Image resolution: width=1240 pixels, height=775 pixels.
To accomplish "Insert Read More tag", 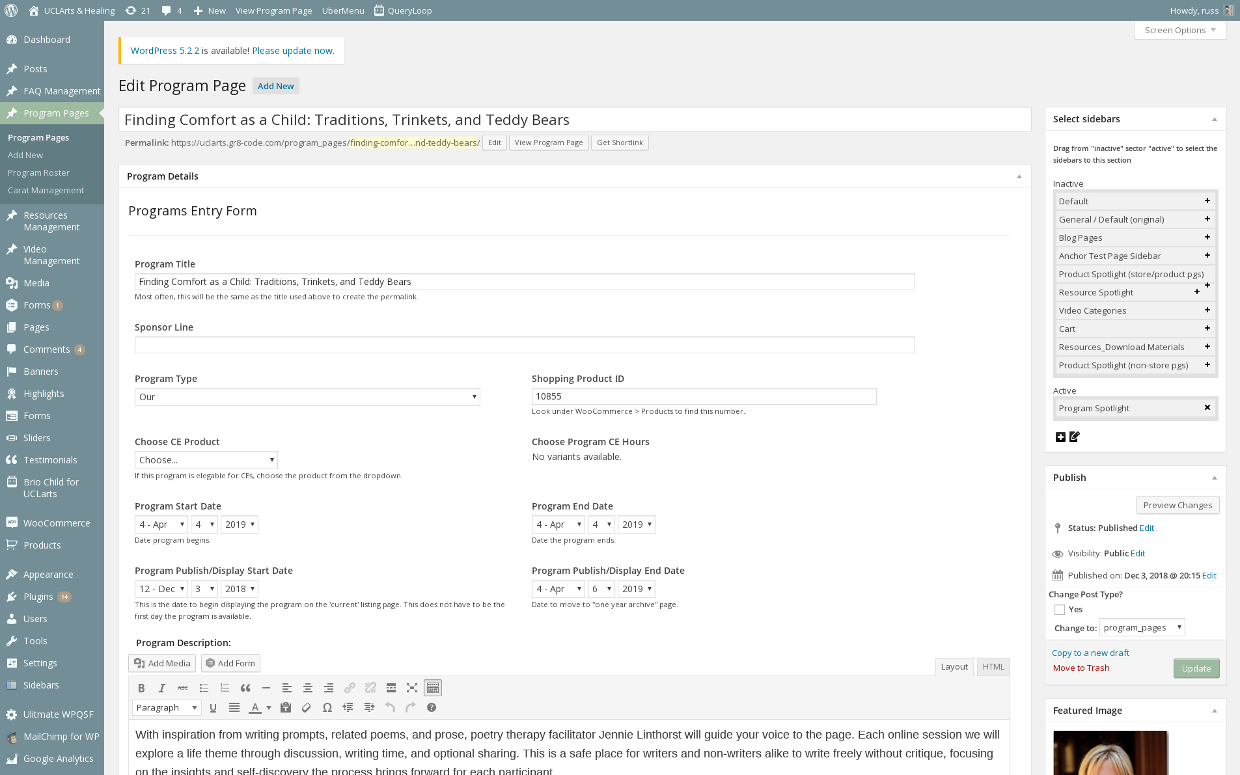I will point(391,688).
